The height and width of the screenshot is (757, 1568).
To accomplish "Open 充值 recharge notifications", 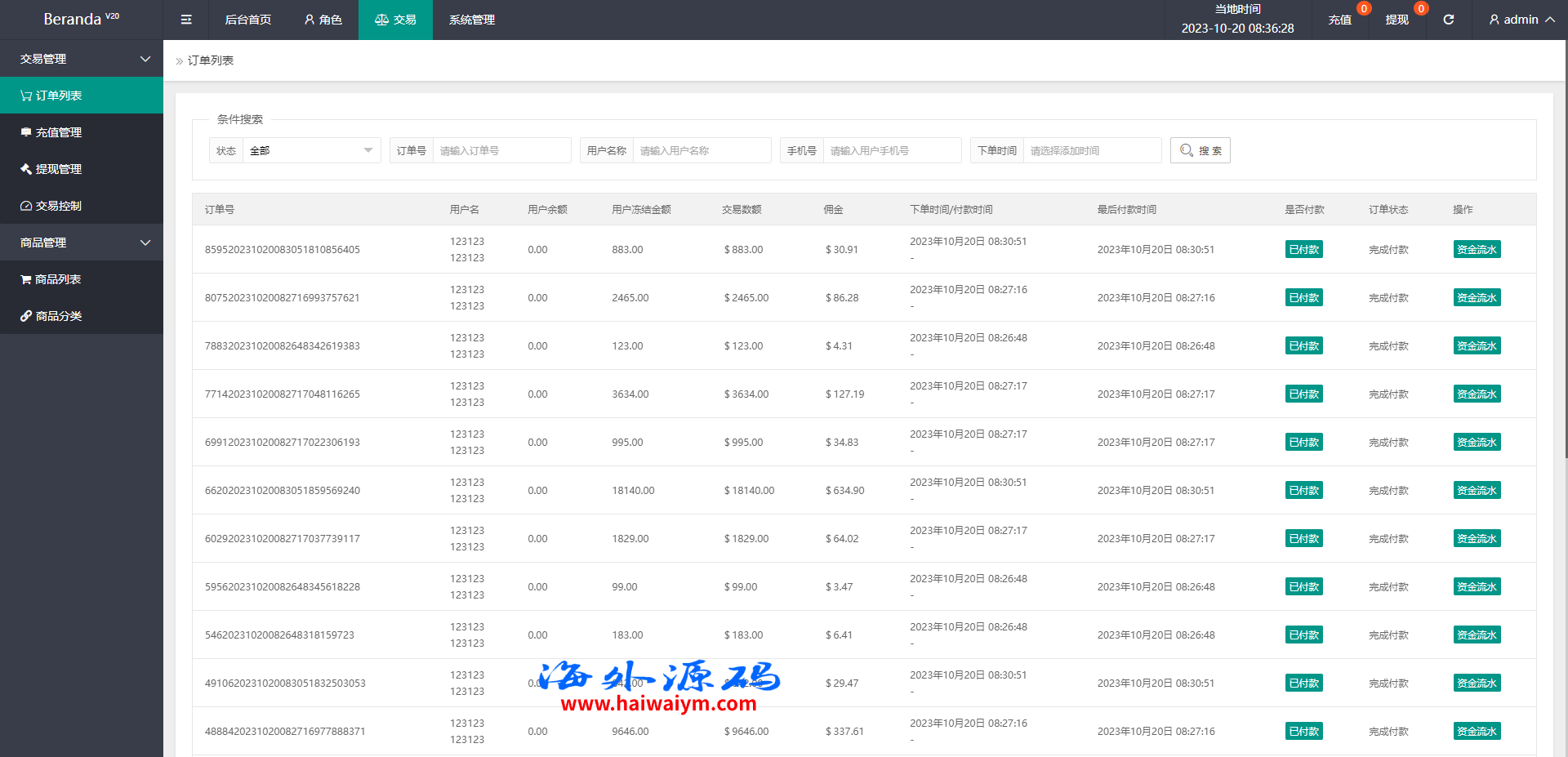I will click(1339, 20).
